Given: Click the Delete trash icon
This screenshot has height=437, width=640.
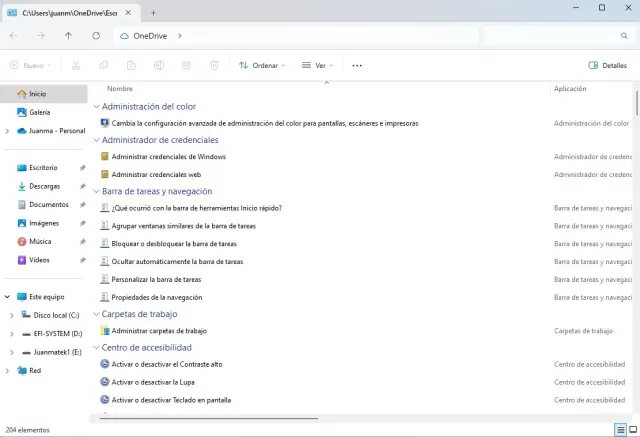Looking at the screenshot, I should (x=214, y=65).
